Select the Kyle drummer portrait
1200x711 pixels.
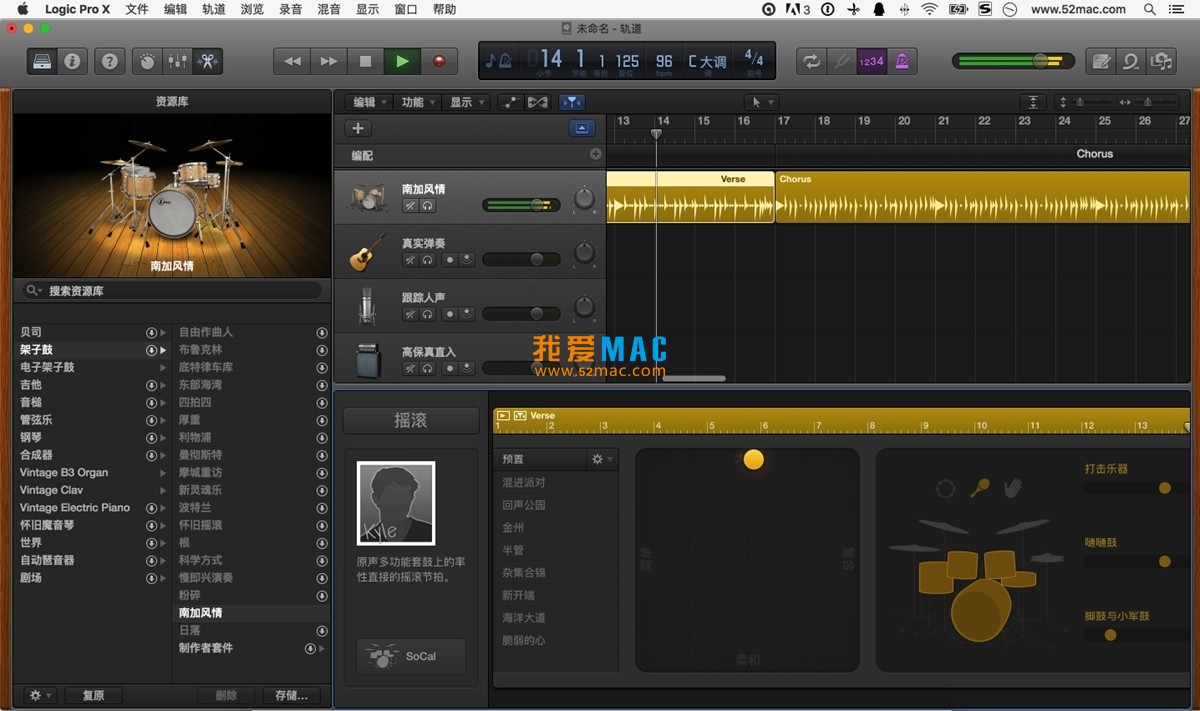coord(396,503)
